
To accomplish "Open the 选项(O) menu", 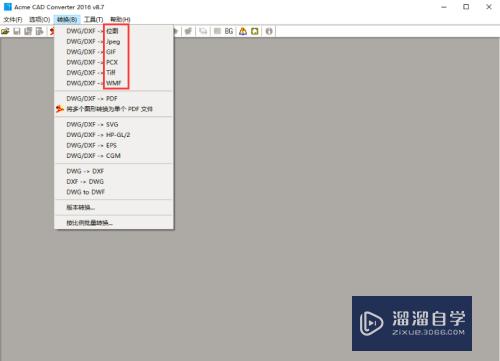I will (39, 20).
